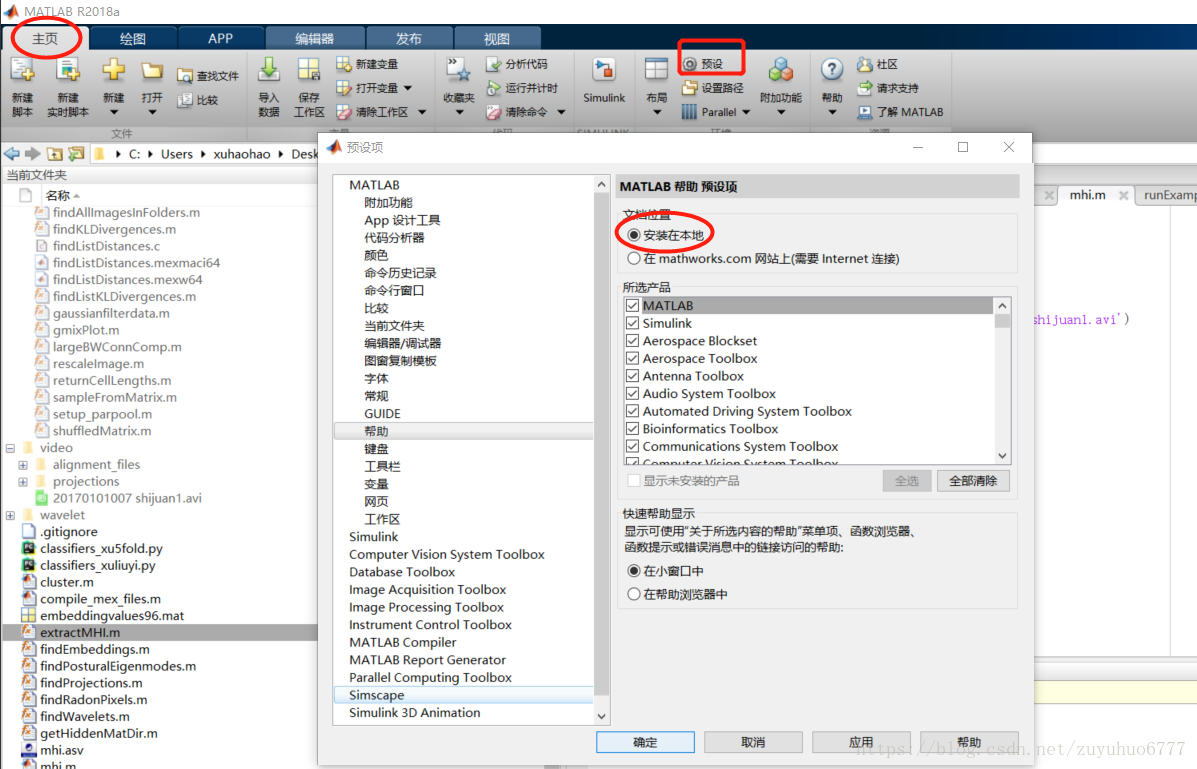Collapse the video folder tree node
The image size is (1197, 769).
coord(11,448)
